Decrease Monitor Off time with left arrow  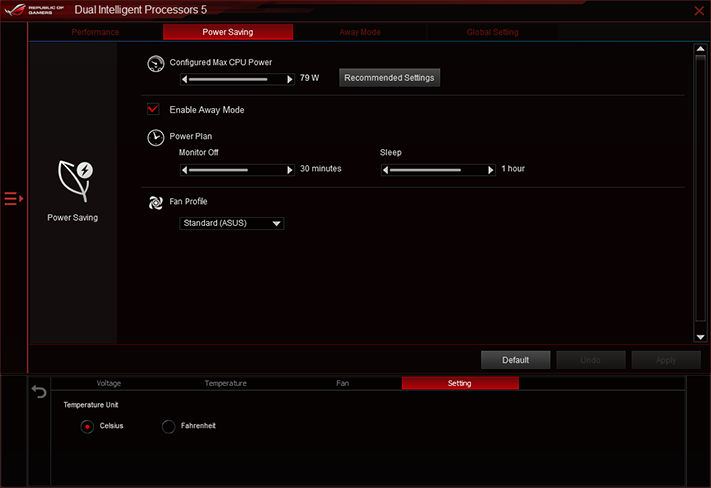[184, 170]
